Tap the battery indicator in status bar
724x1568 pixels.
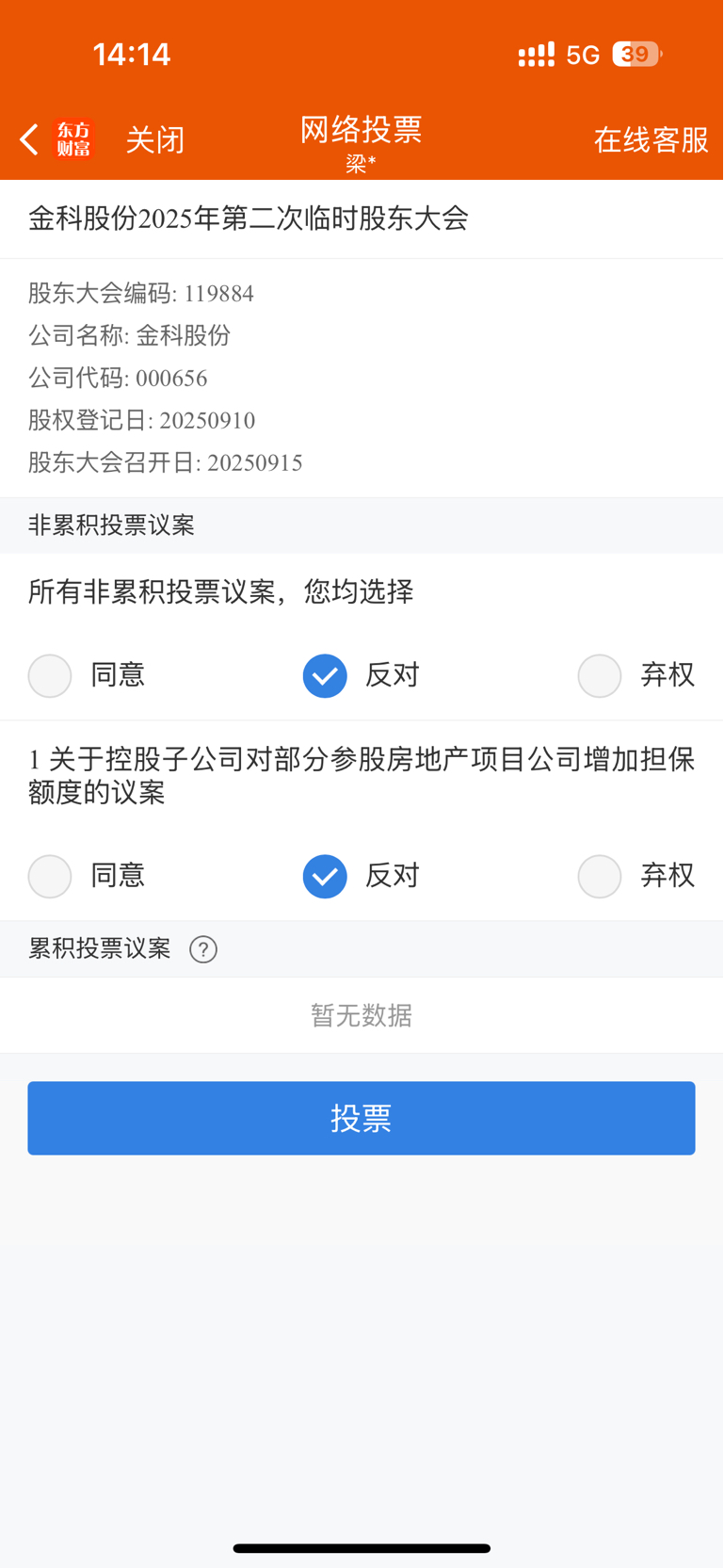(x=637, y=55)
